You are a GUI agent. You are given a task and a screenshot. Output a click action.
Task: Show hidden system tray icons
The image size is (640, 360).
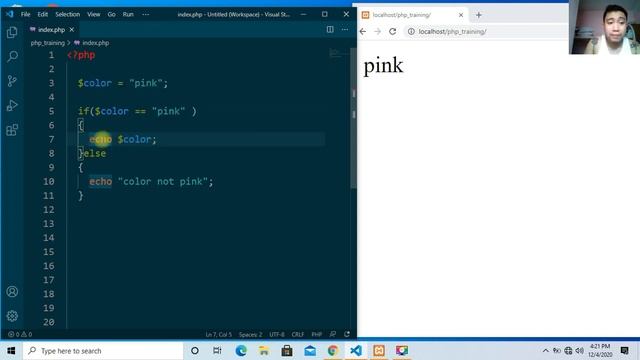click(x=545, y=351)
